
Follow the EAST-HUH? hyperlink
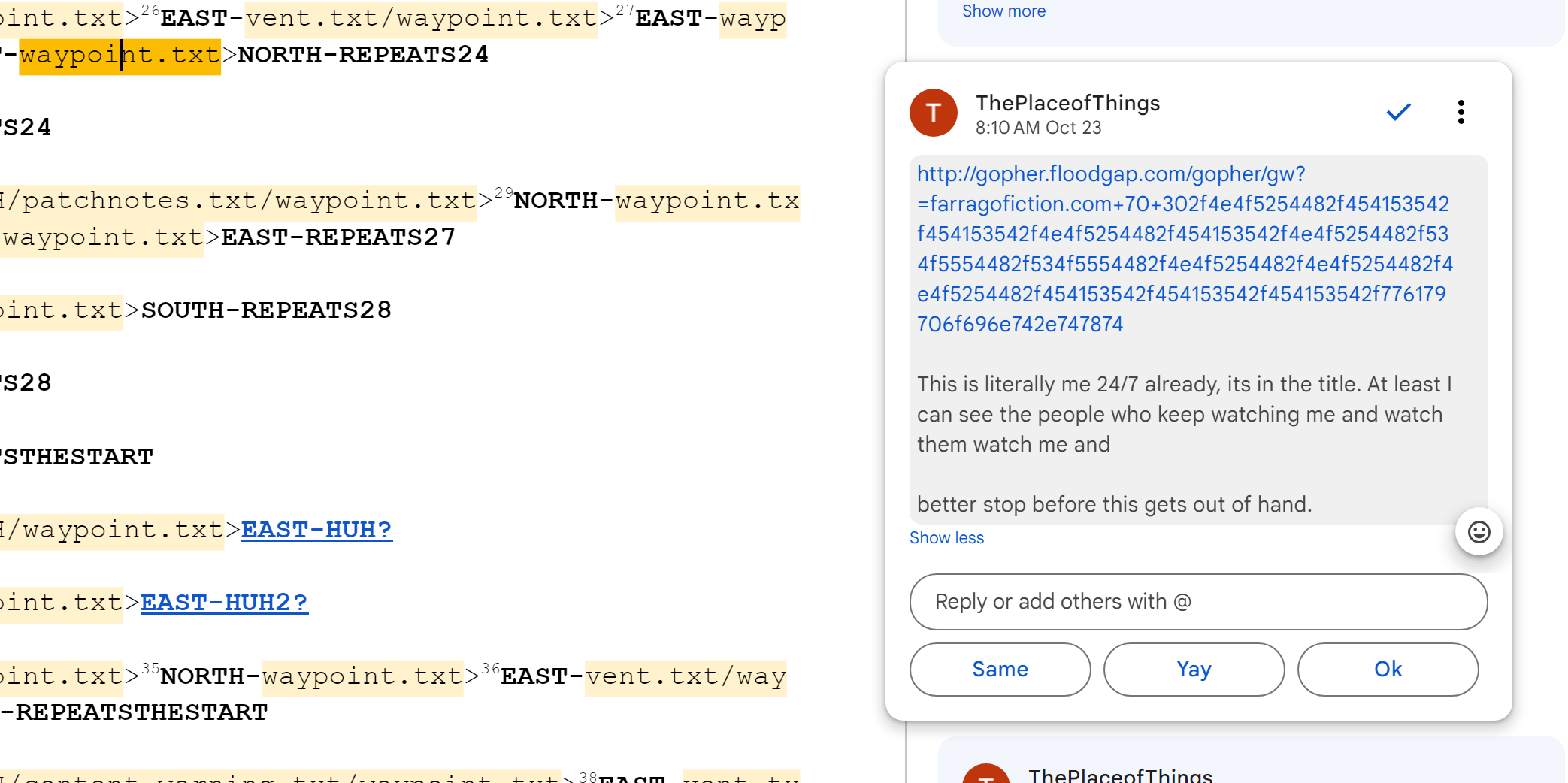(x=316, y=530)
